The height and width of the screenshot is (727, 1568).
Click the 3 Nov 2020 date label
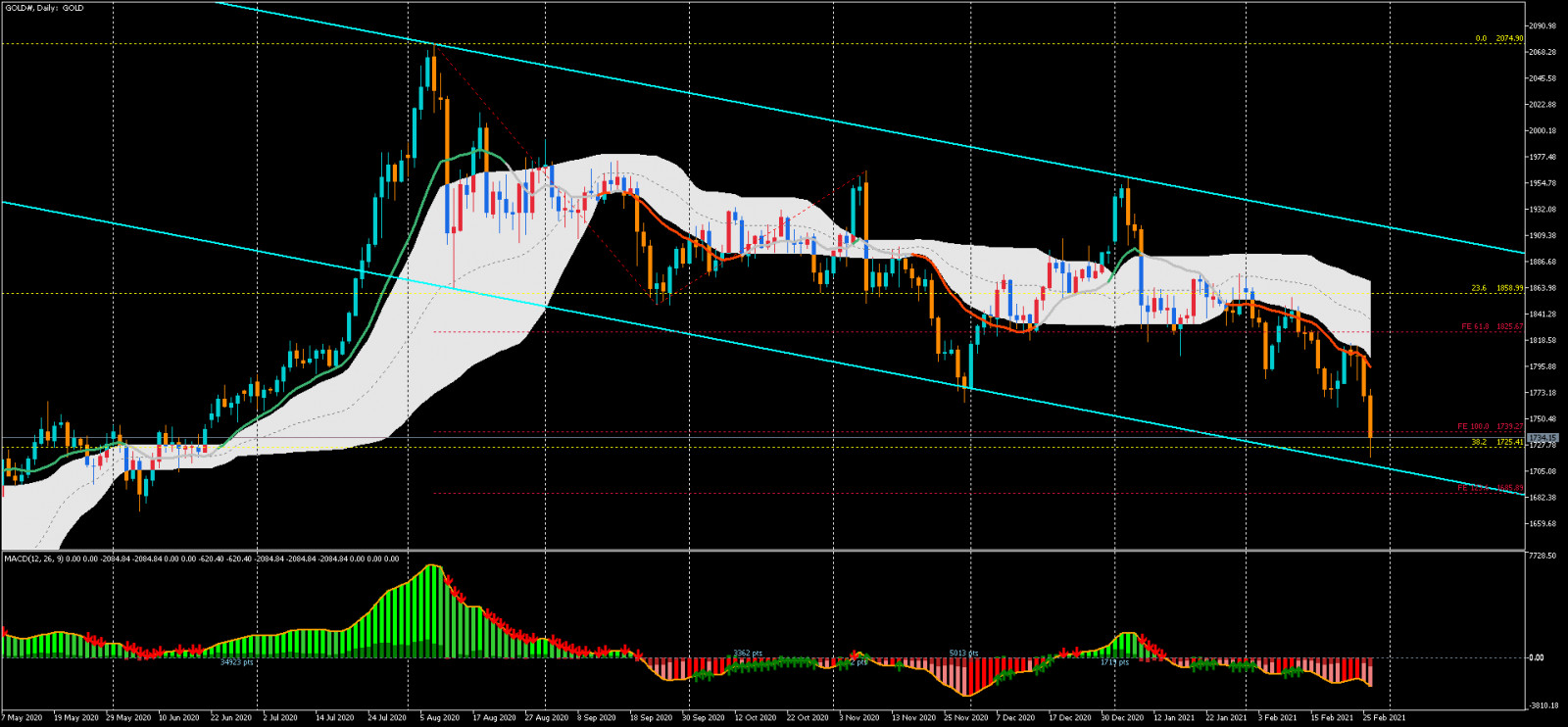(x=857, y=718)
